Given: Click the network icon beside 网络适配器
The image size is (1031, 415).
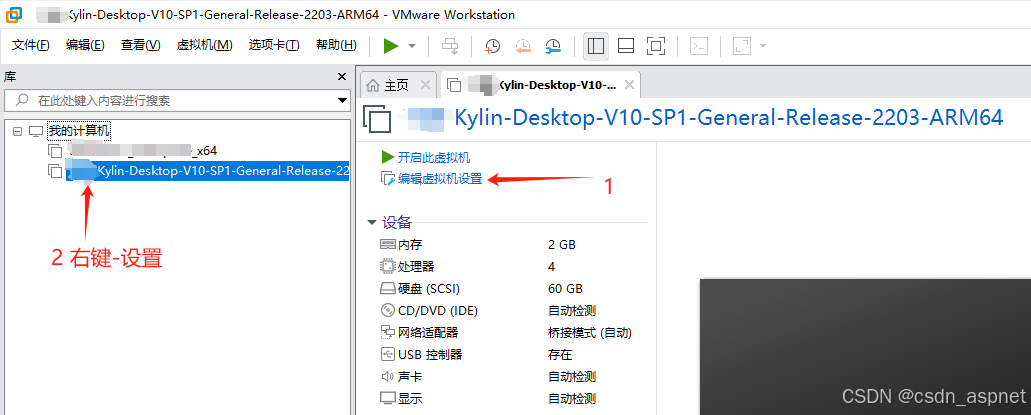Looking at the screenshot, I should click(388, 333).
